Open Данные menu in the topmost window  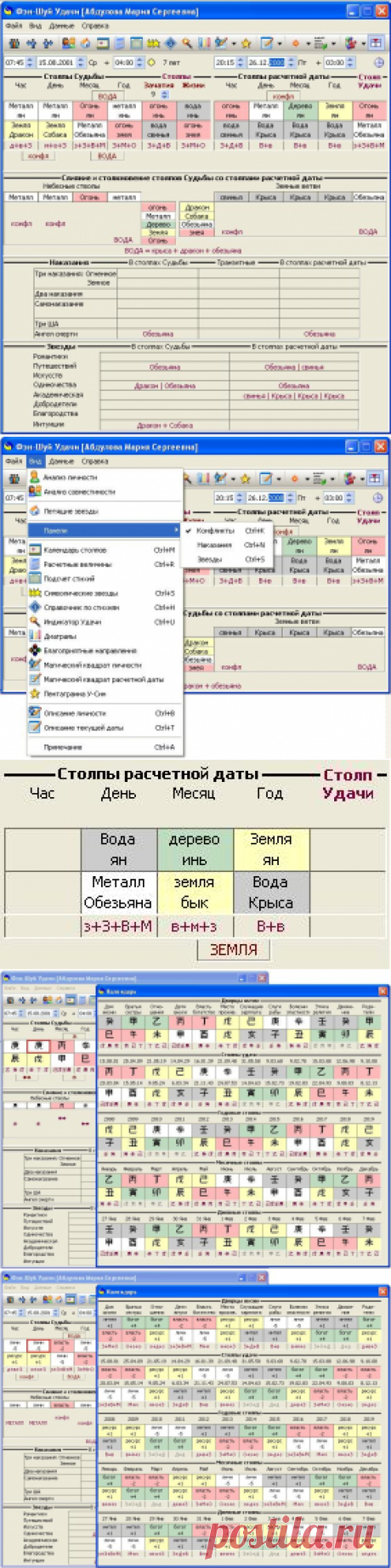[x=61, y=26]
